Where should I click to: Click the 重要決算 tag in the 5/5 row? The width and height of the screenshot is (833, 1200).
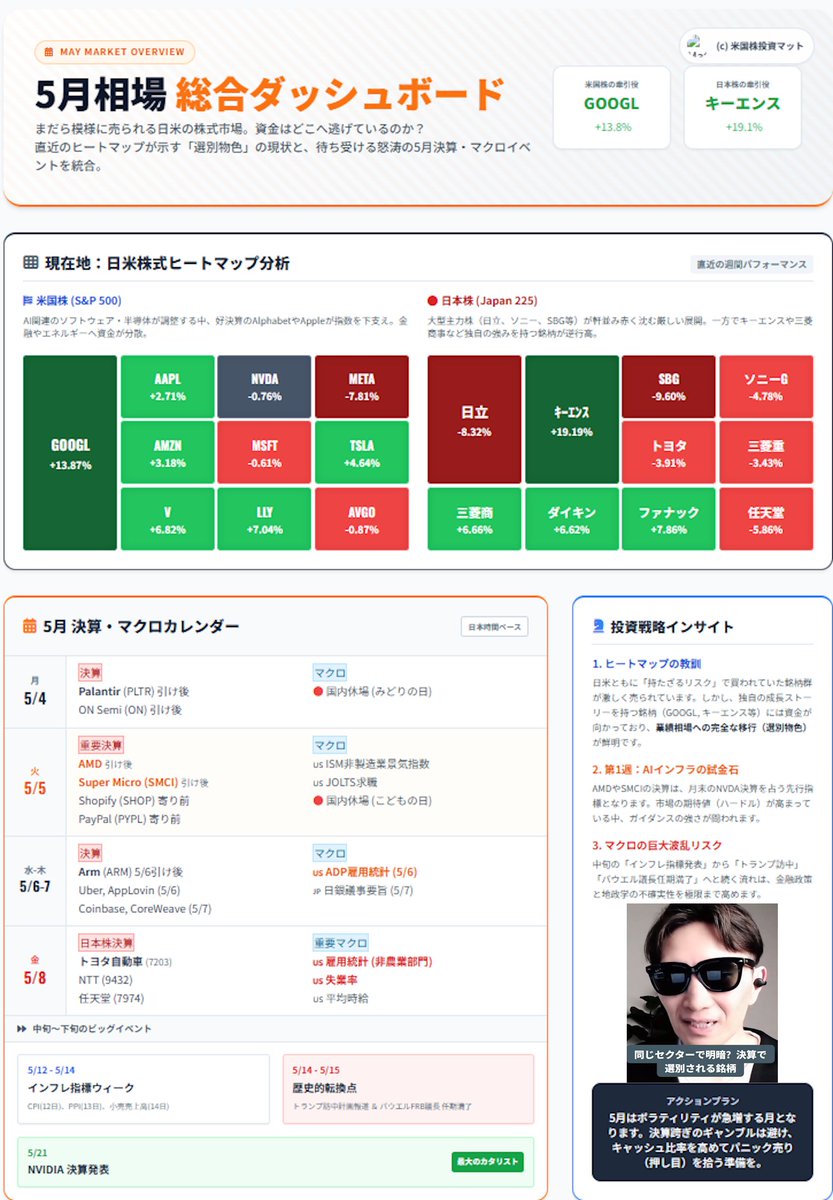point(100,745)
